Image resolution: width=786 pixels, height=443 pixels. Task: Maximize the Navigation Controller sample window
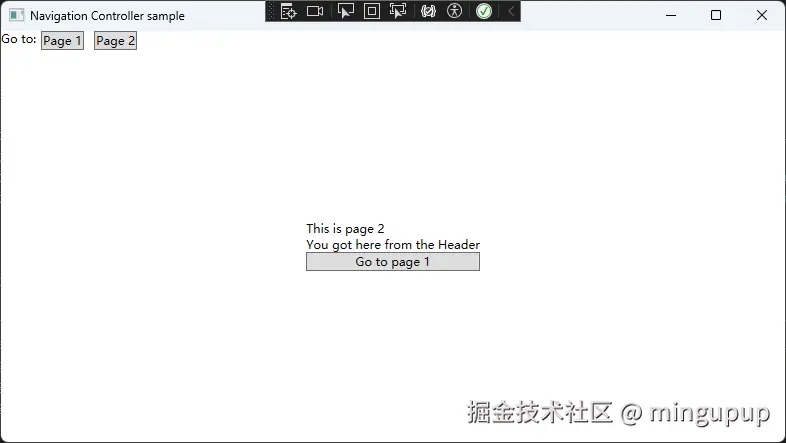pos(716,15)
